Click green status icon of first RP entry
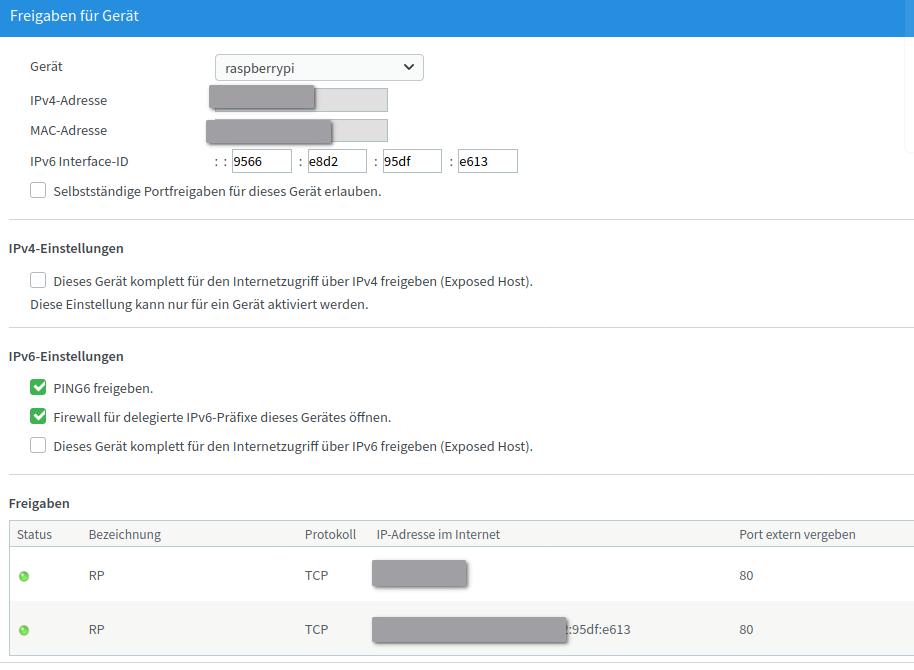This screenshot has width=914, height=670. 24,576
